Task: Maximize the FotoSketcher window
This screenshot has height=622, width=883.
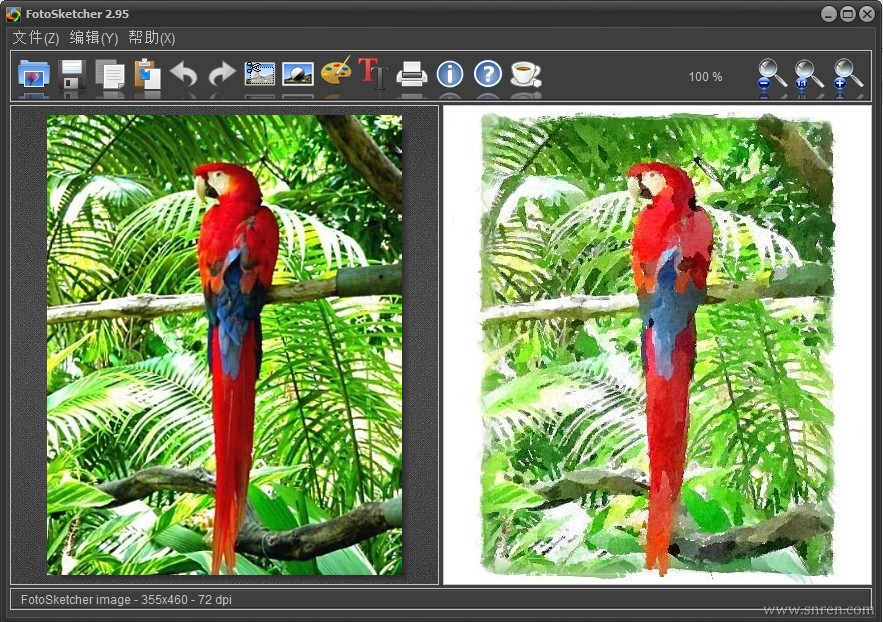Action: coord(848,14)
